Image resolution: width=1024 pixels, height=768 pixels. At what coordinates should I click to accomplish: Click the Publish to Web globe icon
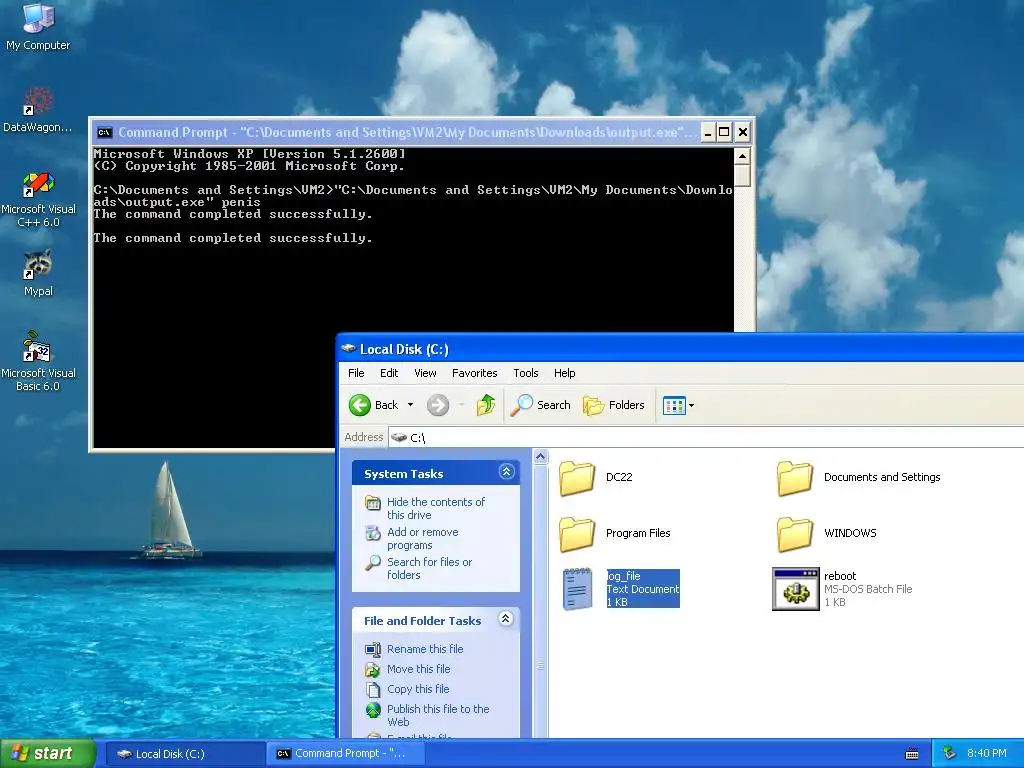pos(373,710)
